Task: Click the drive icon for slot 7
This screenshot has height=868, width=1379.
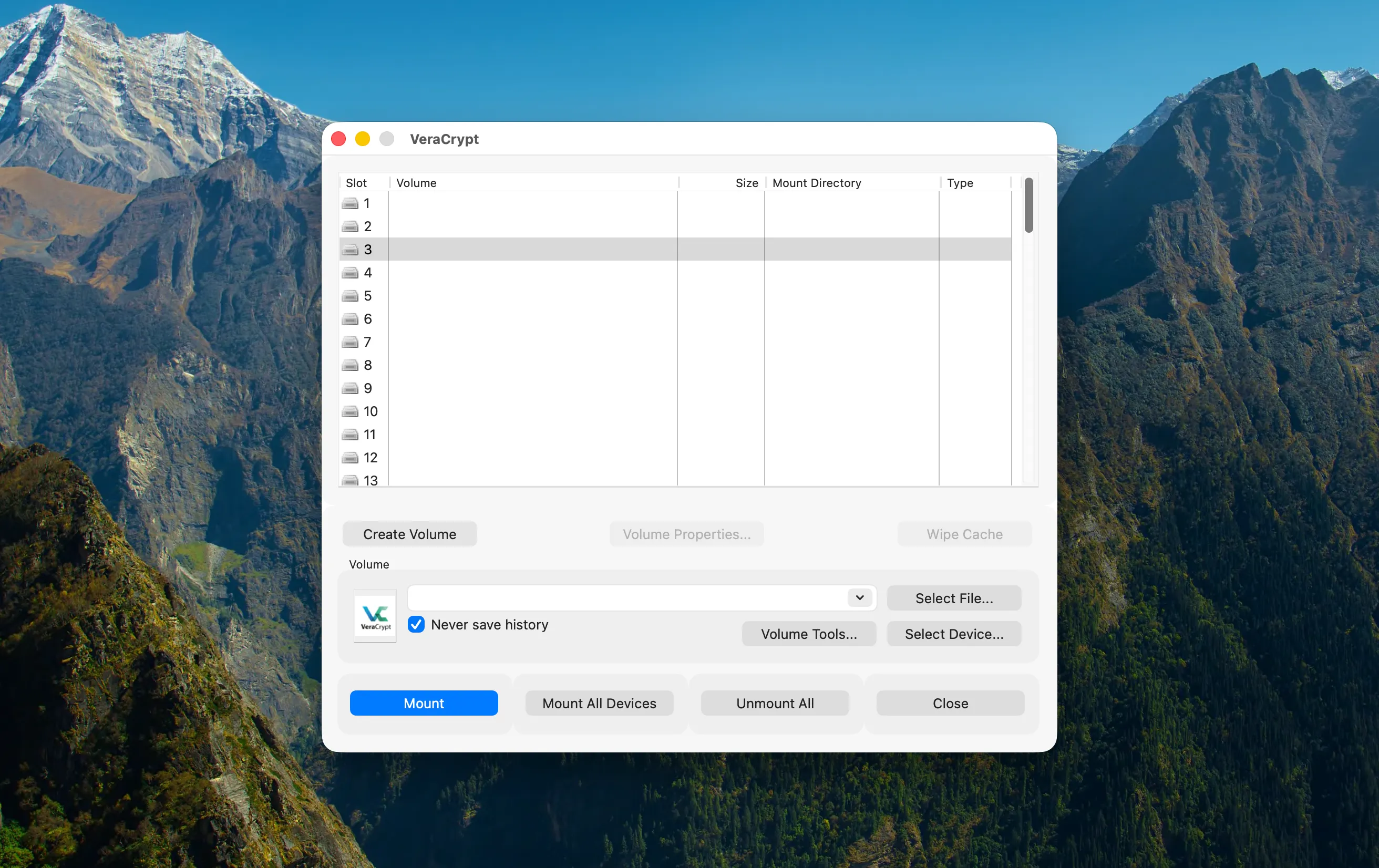Action: tap(350, 343)
